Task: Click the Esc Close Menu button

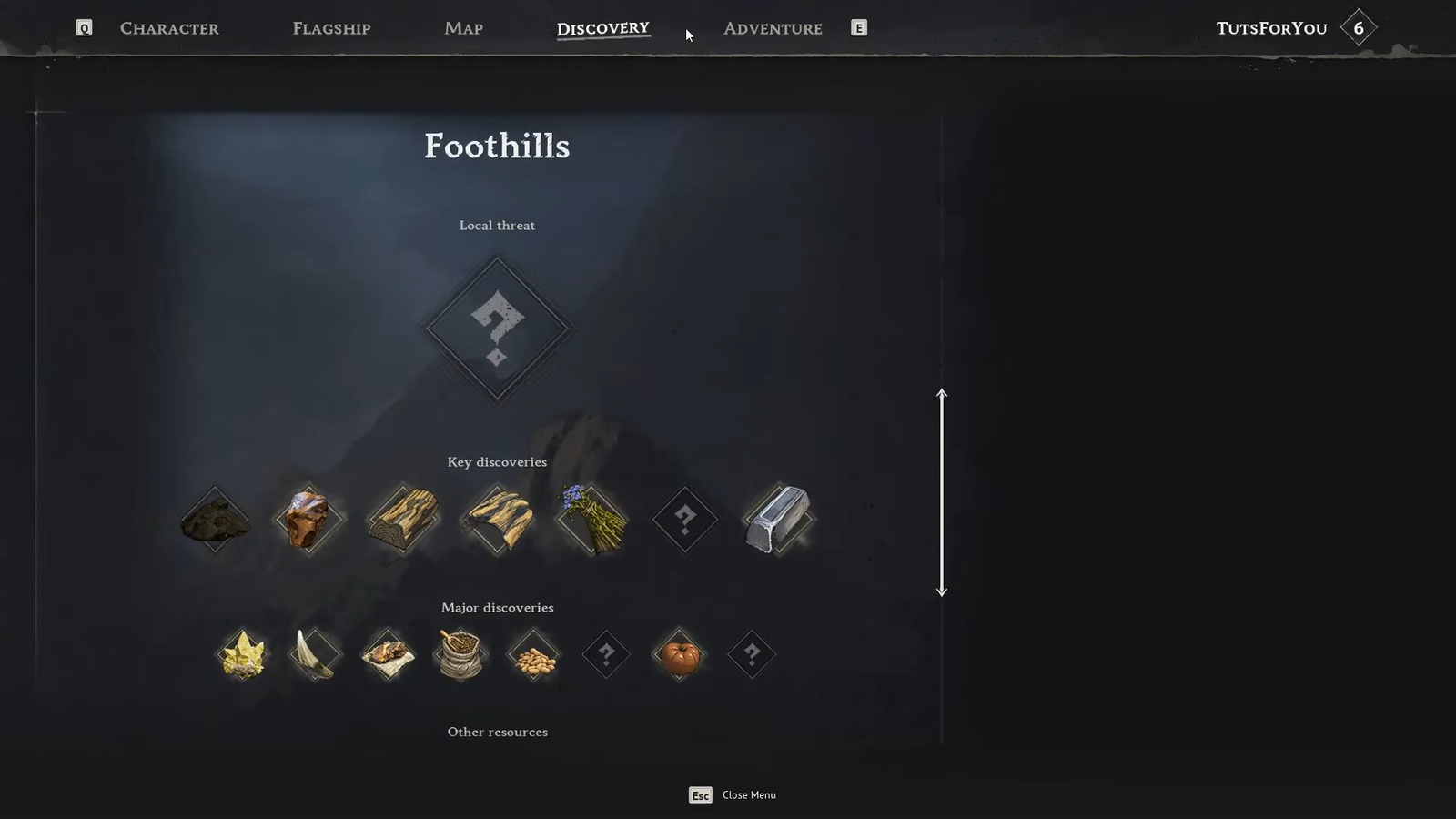Action: (733, 795)
